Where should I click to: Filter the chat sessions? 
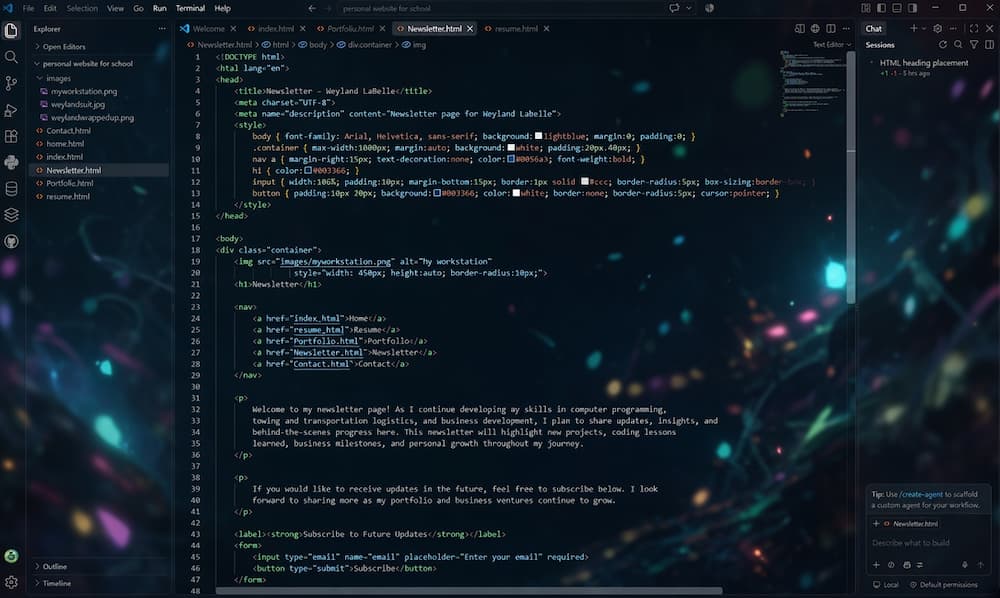pos(974,45)
